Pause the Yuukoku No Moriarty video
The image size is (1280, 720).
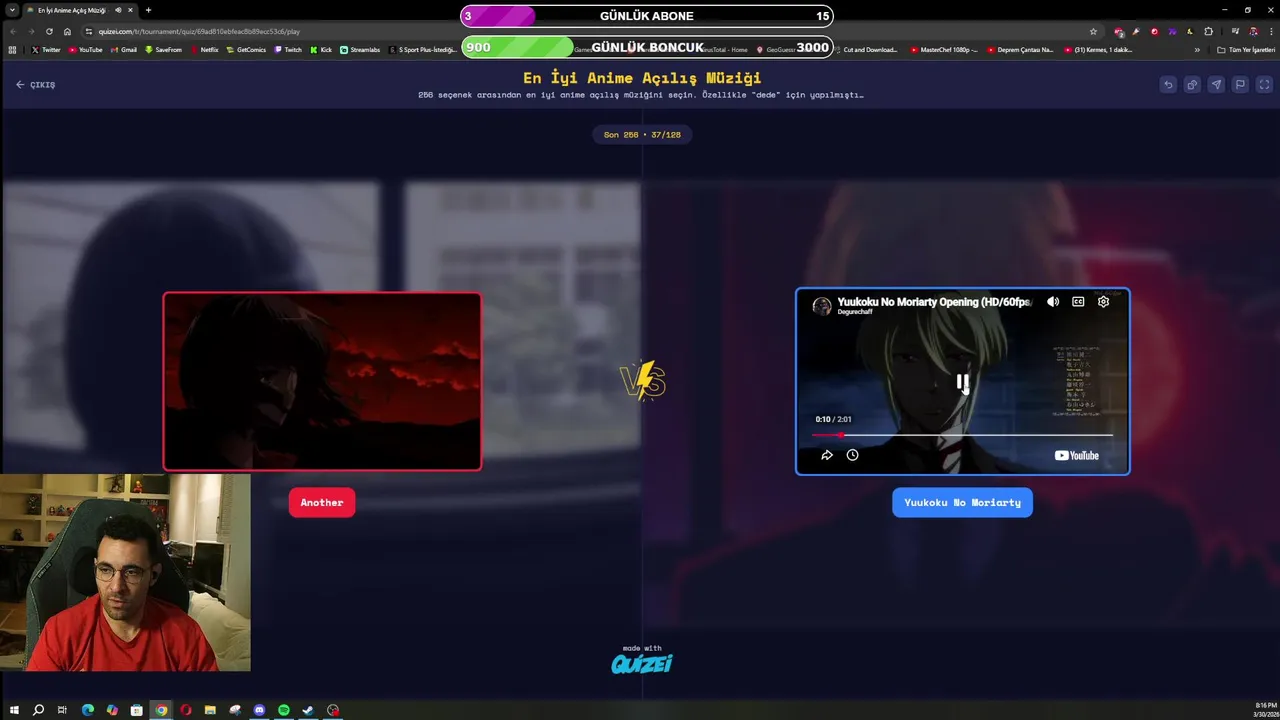point(962,382)
